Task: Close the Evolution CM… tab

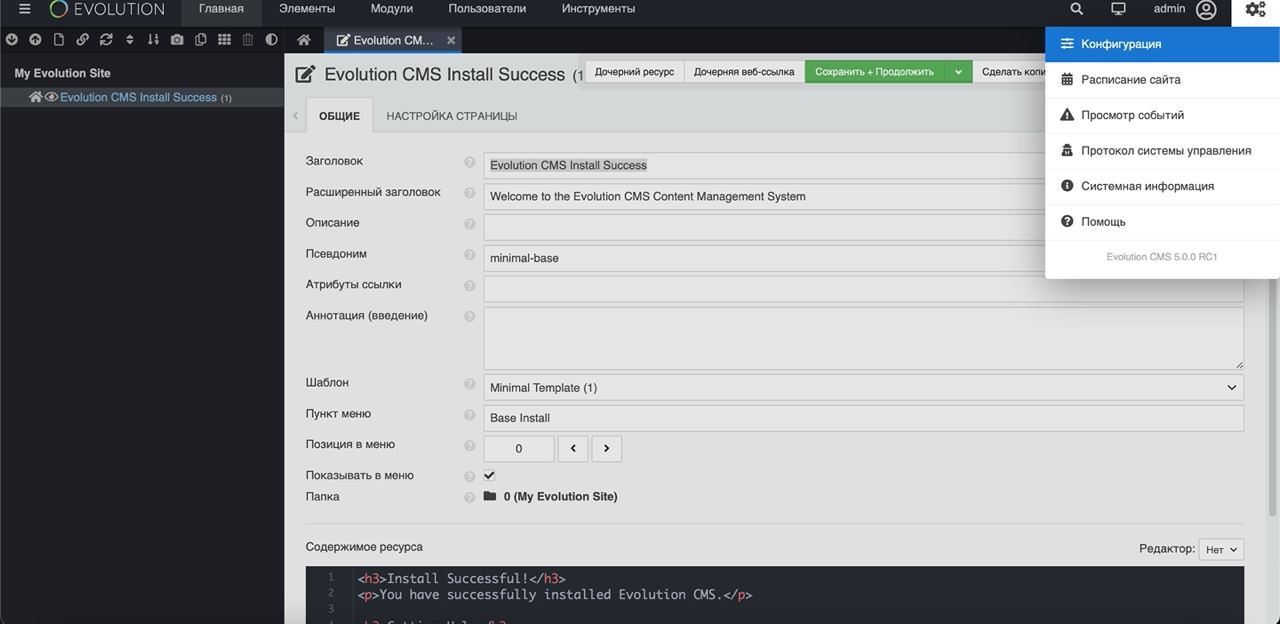Action: (x=451, y=40)
